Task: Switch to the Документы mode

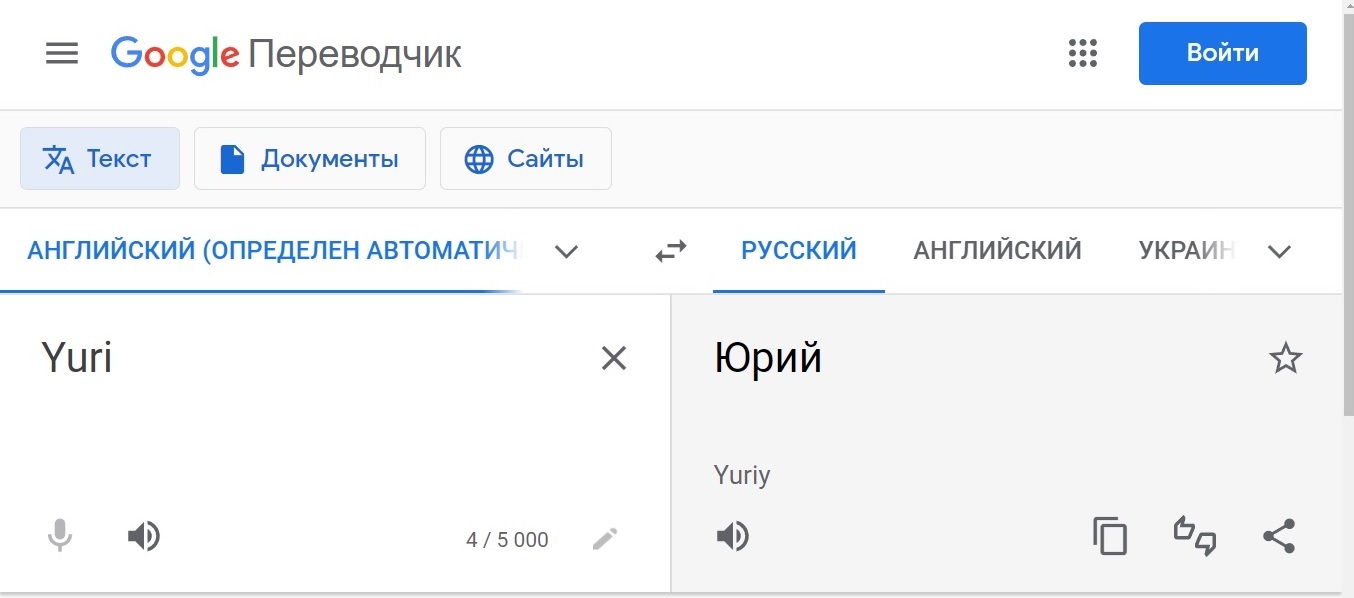Action: (310, 159)
